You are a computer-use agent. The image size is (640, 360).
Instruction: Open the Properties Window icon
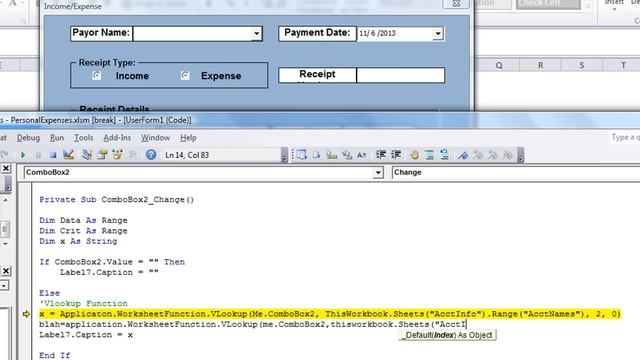(102, 155)
